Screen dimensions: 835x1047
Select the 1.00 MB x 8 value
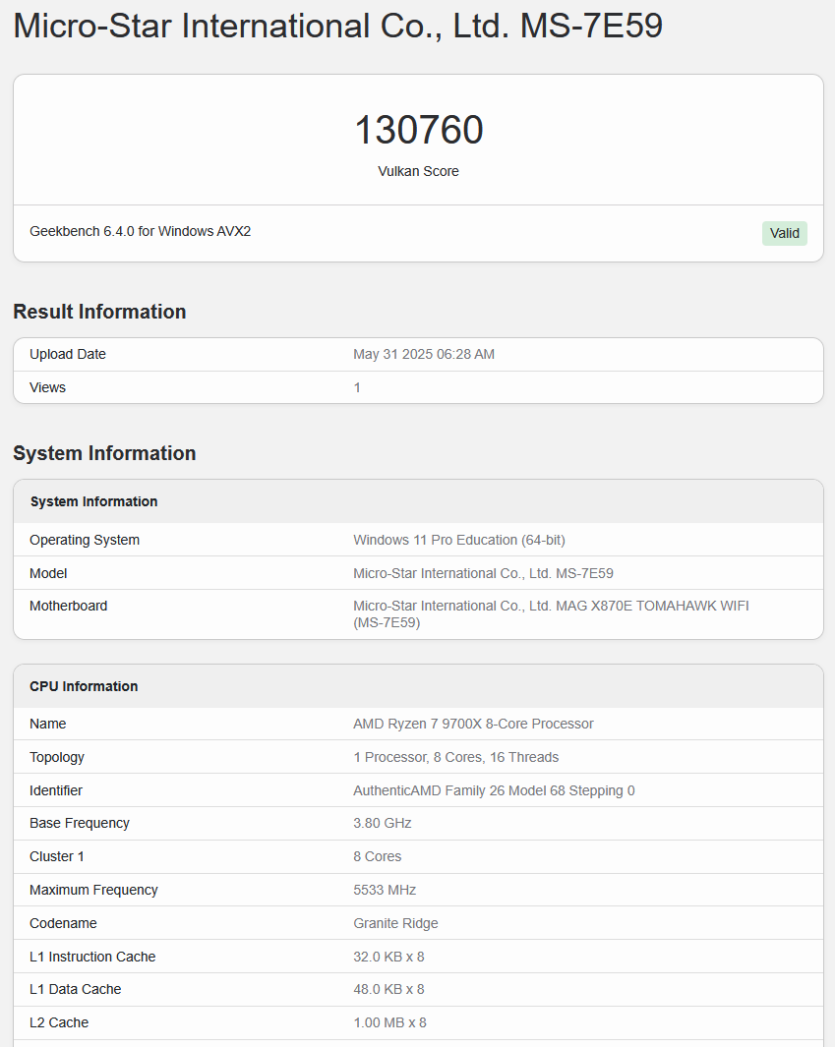[390, 1022]
